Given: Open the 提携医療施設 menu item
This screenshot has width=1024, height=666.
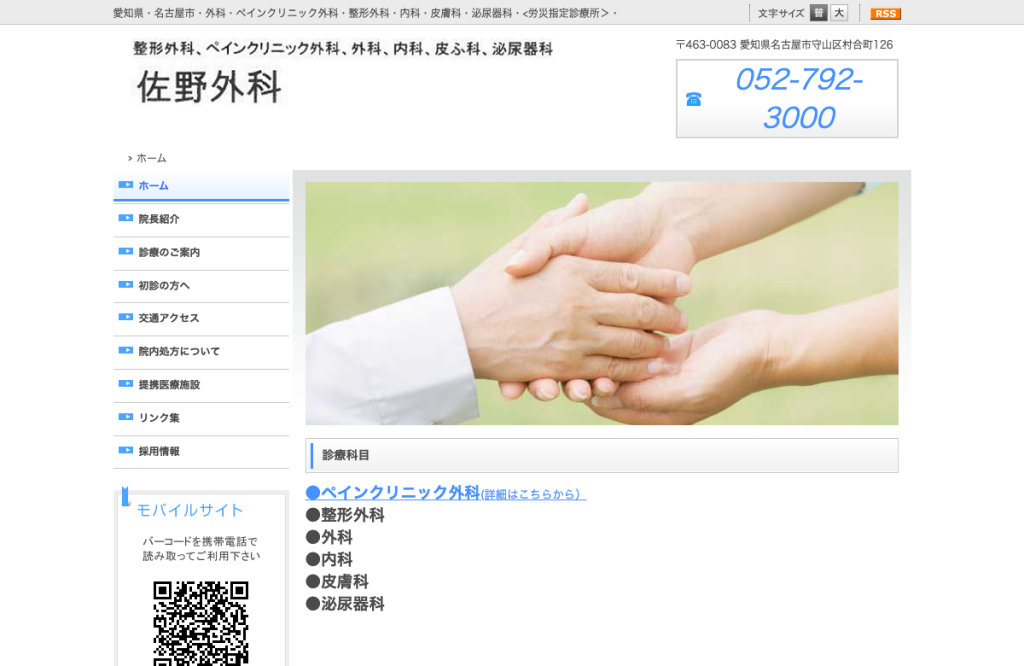Looking at the screenshot, I should [201, 385].
